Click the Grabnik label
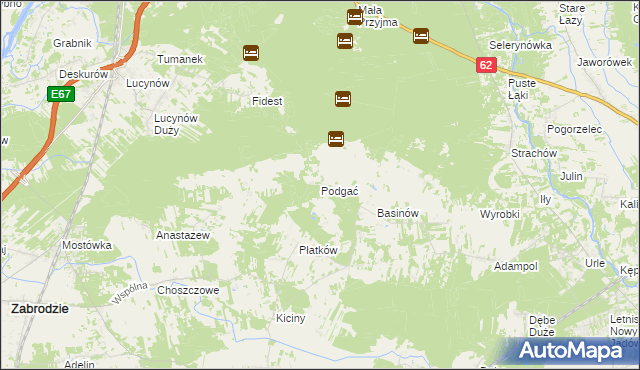Screen dimensions: 640x370 (x=72, y=43)
